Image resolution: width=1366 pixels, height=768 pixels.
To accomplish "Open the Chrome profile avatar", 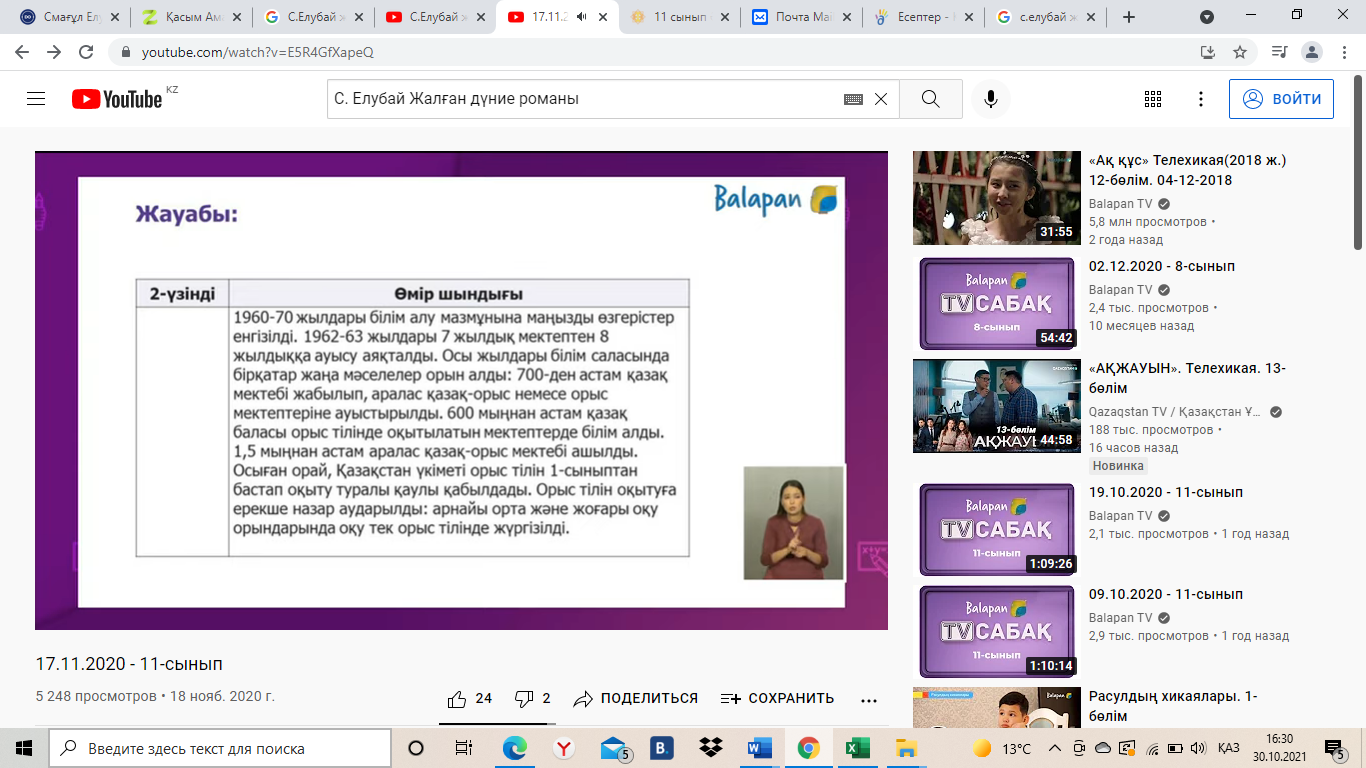I will (1312, 52).
